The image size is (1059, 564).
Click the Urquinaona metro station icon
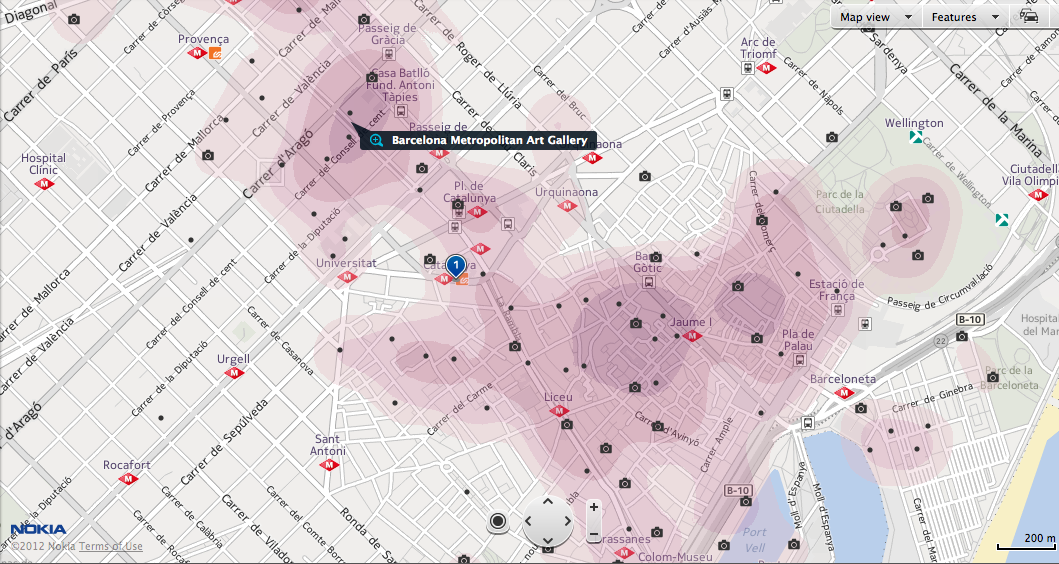[567, 205]
